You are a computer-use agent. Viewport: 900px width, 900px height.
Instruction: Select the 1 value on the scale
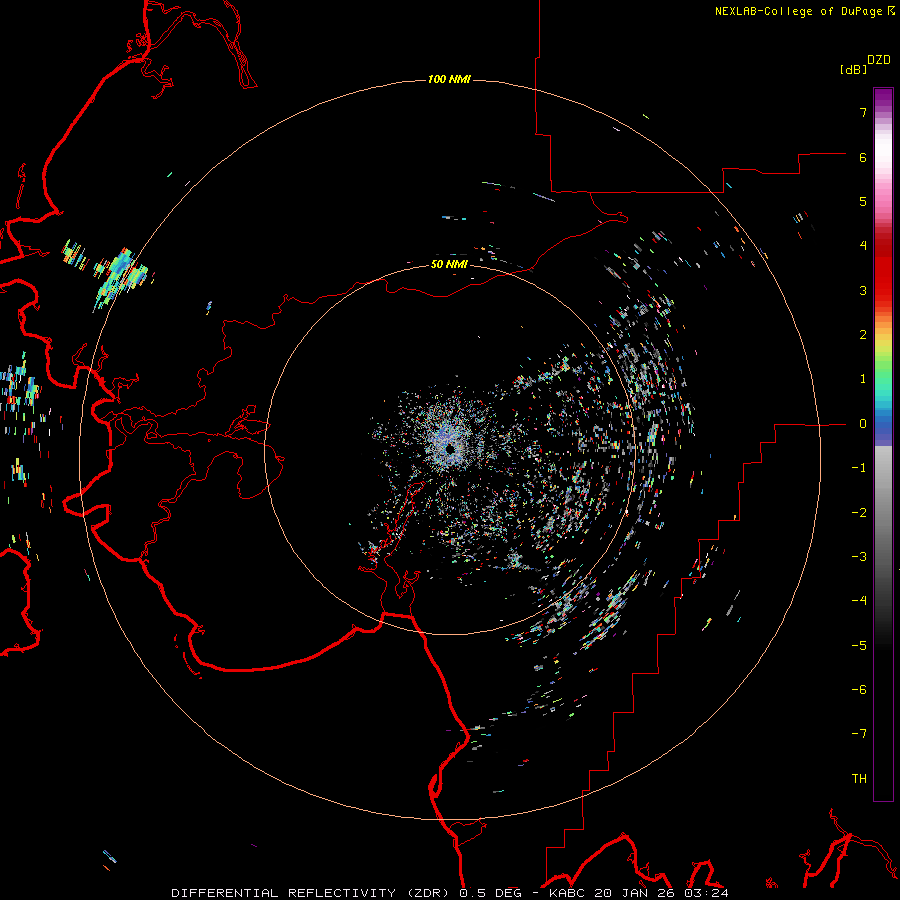pyautogui.click(x=863, y=379)
